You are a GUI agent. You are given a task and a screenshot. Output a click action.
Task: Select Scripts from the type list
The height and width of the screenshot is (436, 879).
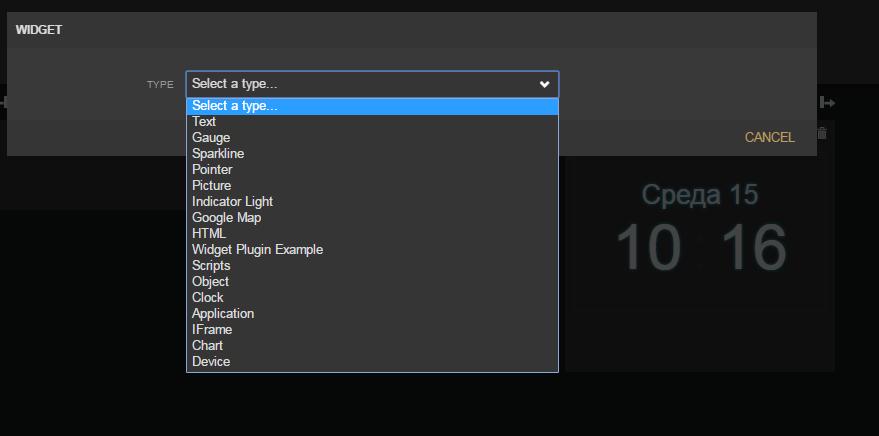click(x=211, y=266)
